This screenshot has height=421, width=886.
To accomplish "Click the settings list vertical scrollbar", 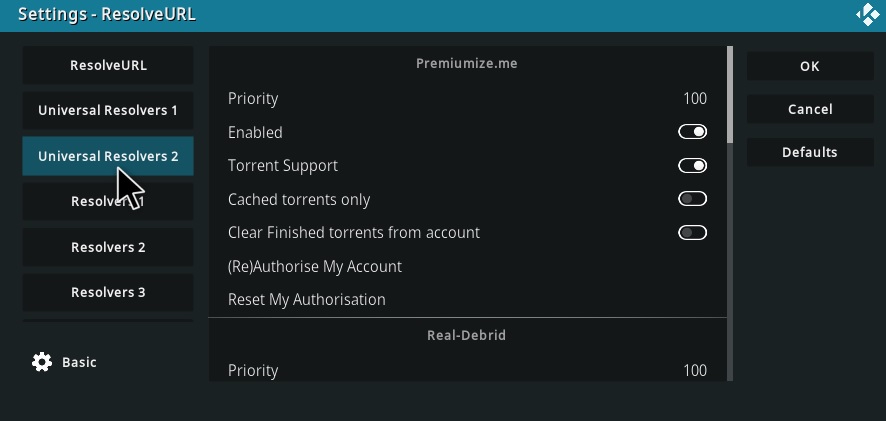I will [x=730, y=214].
